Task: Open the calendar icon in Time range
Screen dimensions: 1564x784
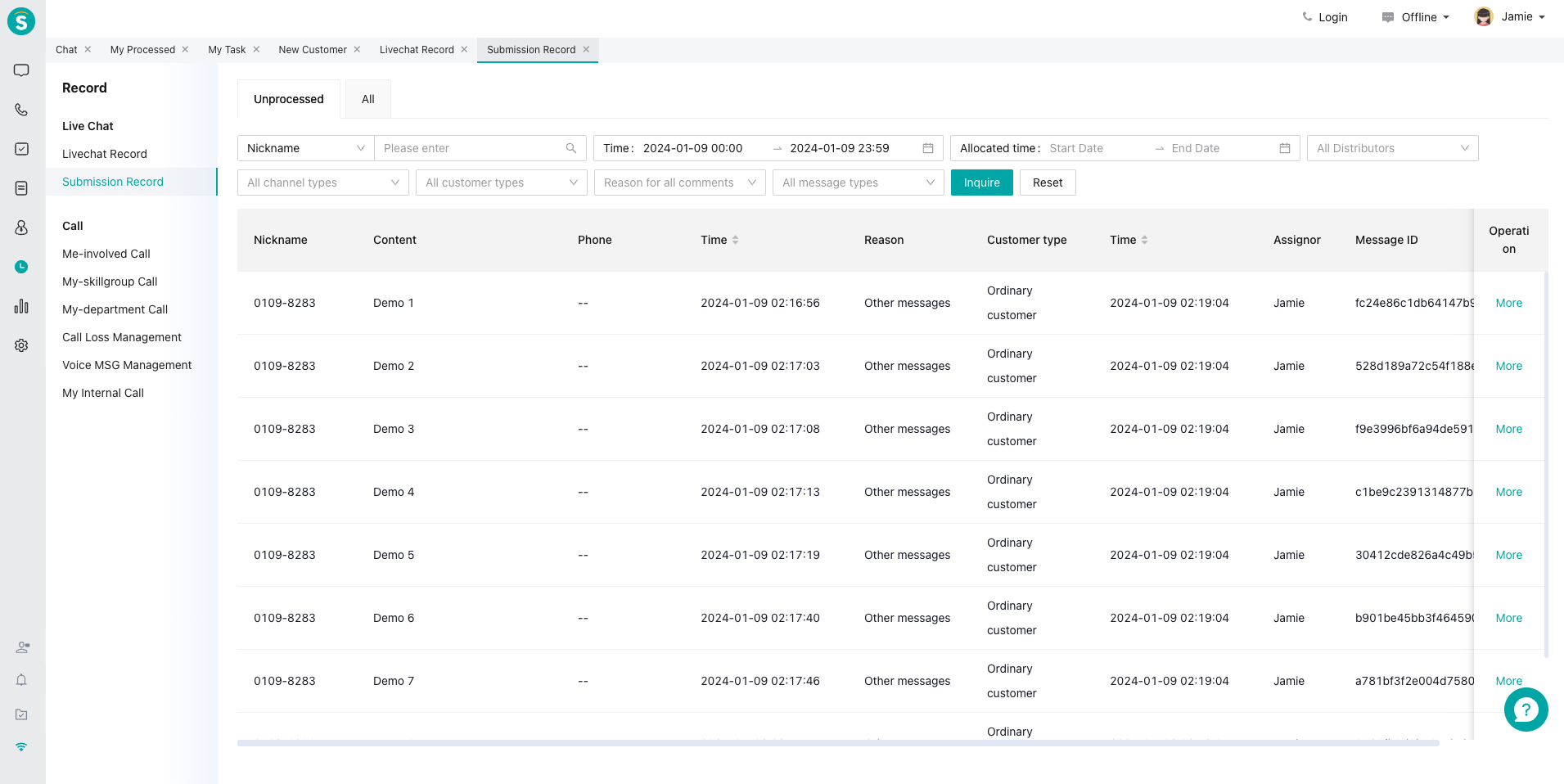Action: tap(928, 148)
